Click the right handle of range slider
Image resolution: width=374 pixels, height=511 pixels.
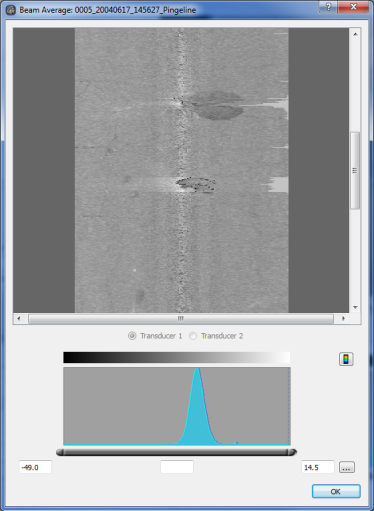click(x=292, y=452)
